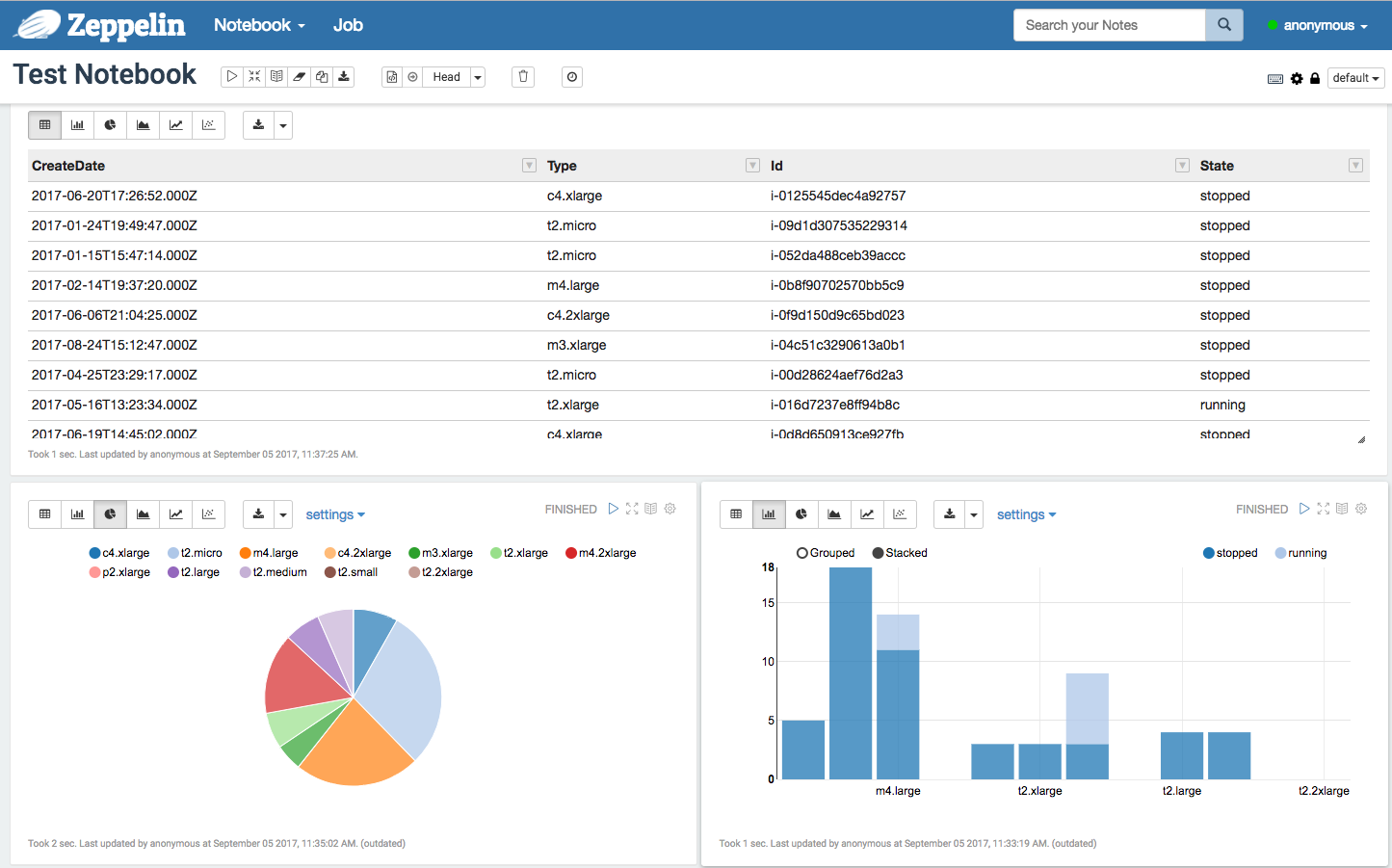Select line chart in bar chart paragraph
Image resolution: width=1392 pixels, height=868 pixels.
pos(867,514)
